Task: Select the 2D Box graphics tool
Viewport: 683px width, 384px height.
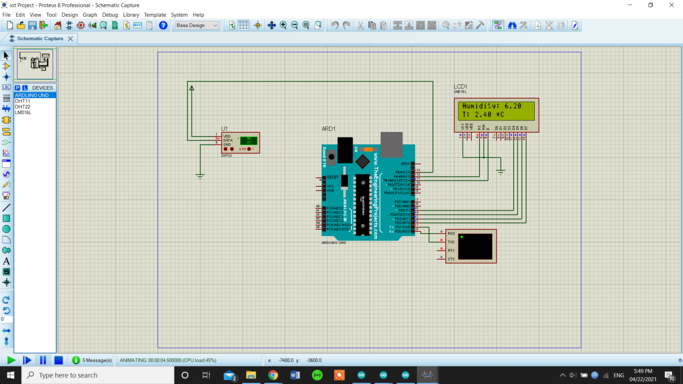Action: tap(6, 218)
